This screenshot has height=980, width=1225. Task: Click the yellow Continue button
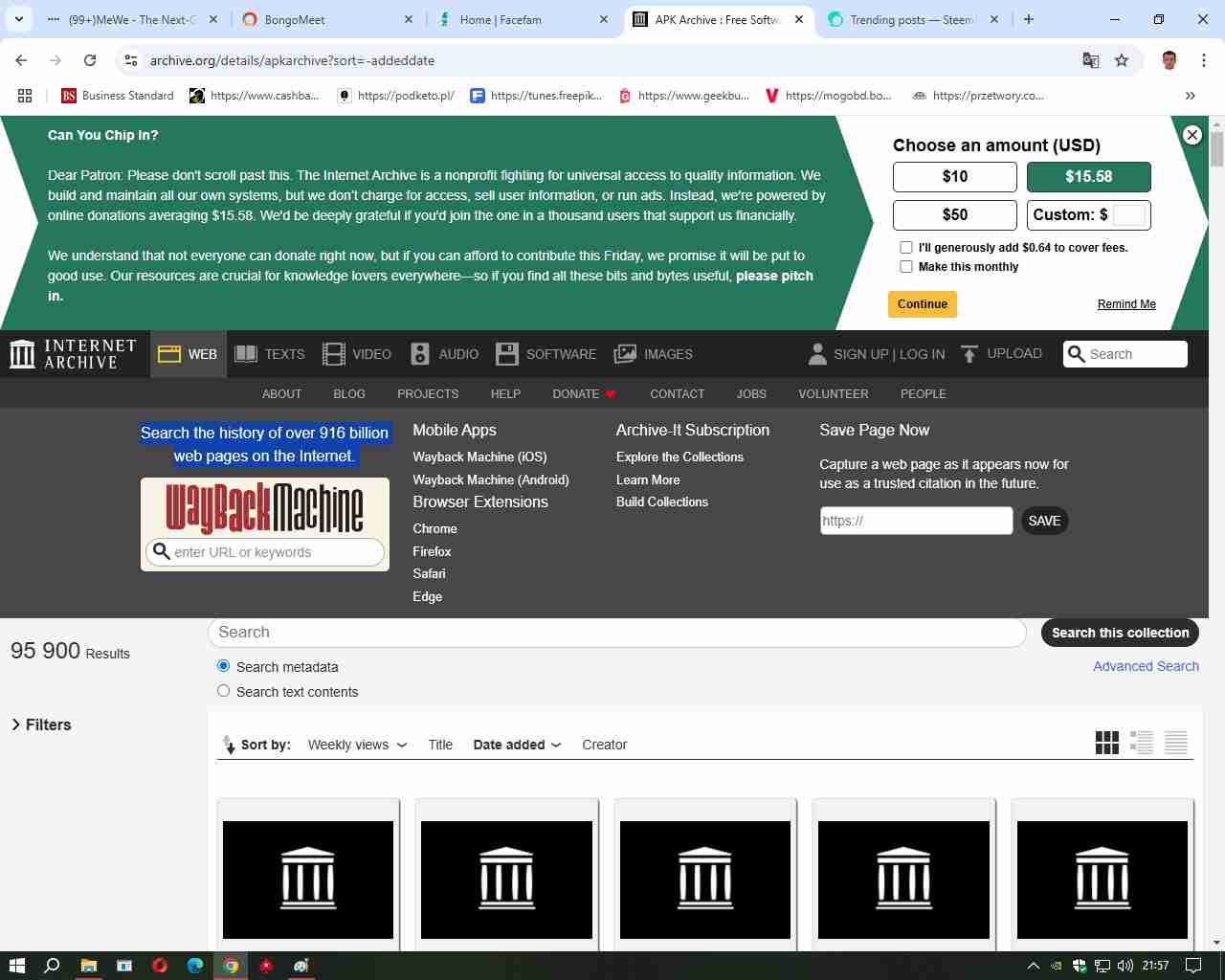click(923, 304)
